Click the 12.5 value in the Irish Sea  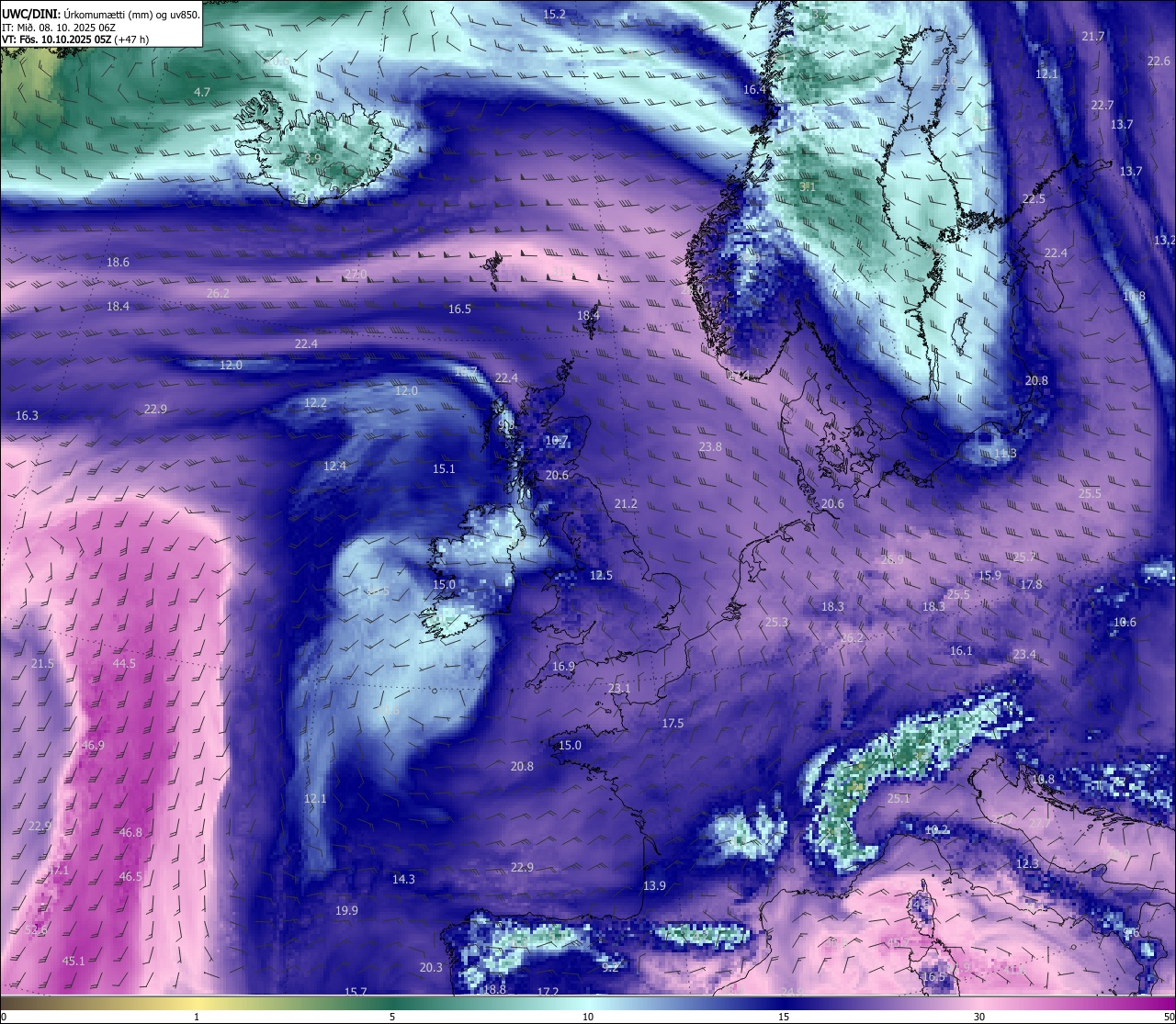click(601, 575)
